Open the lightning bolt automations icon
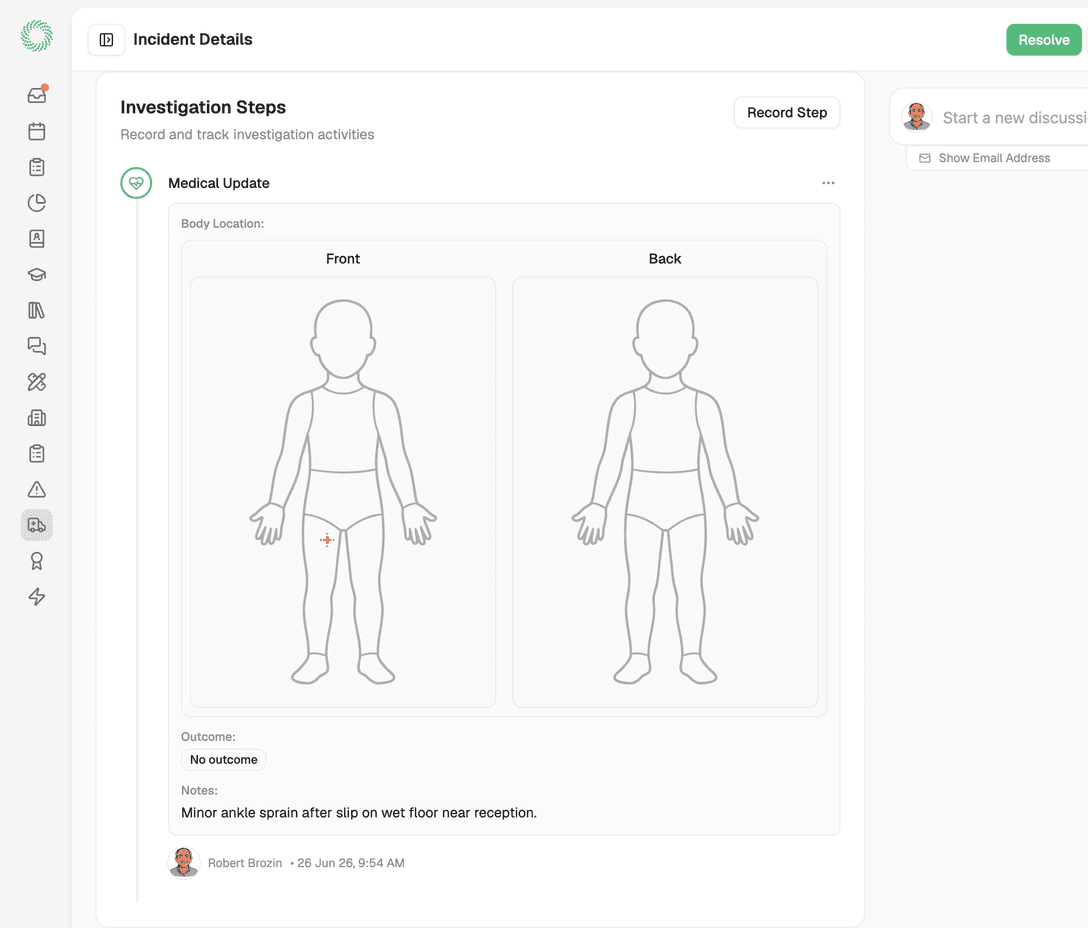Image resolution: width=1088 pixels, height=928 pixels. click(x=37, y=597)
